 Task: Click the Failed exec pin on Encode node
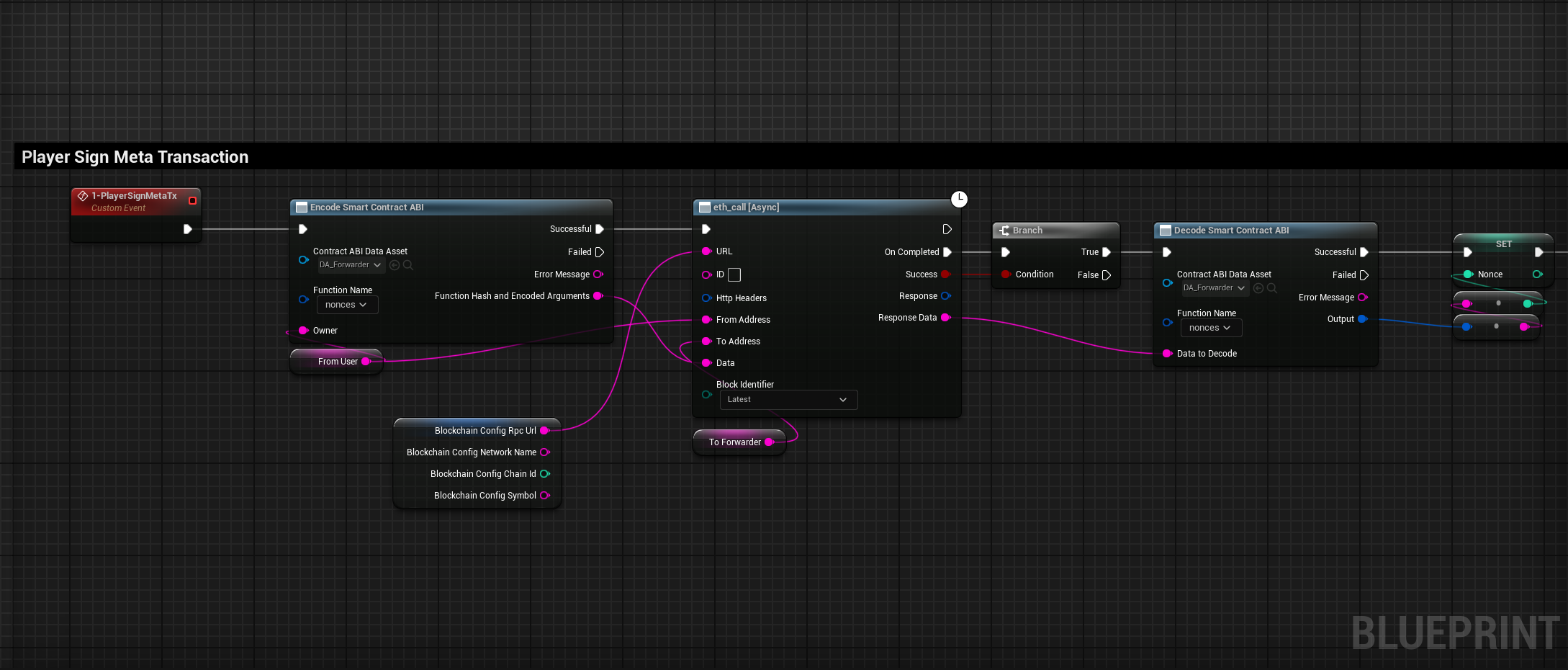599,252
